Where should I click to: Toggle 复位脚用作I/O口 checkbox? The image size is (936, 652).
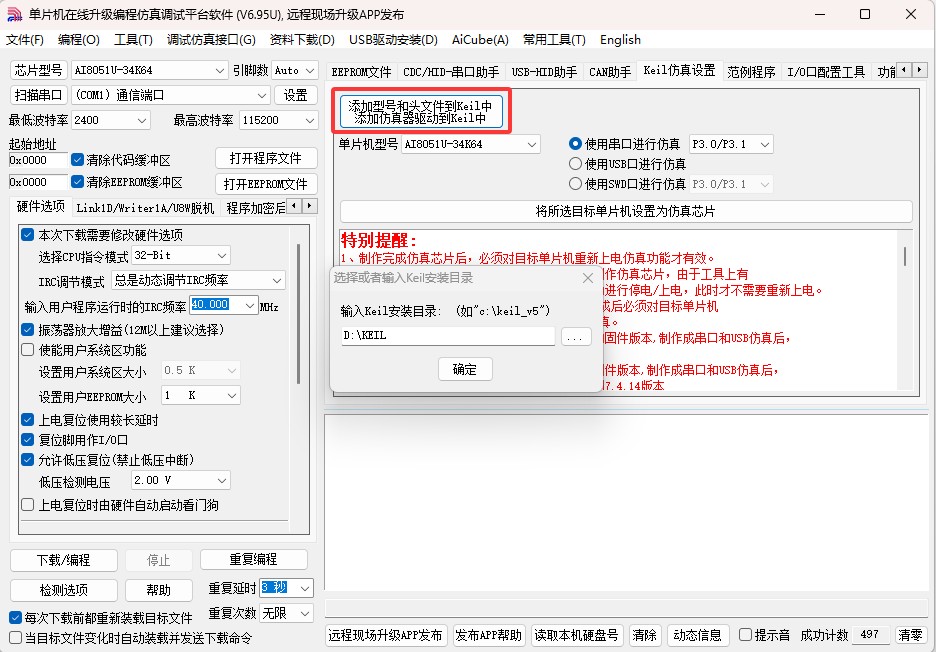pos(27,440)
